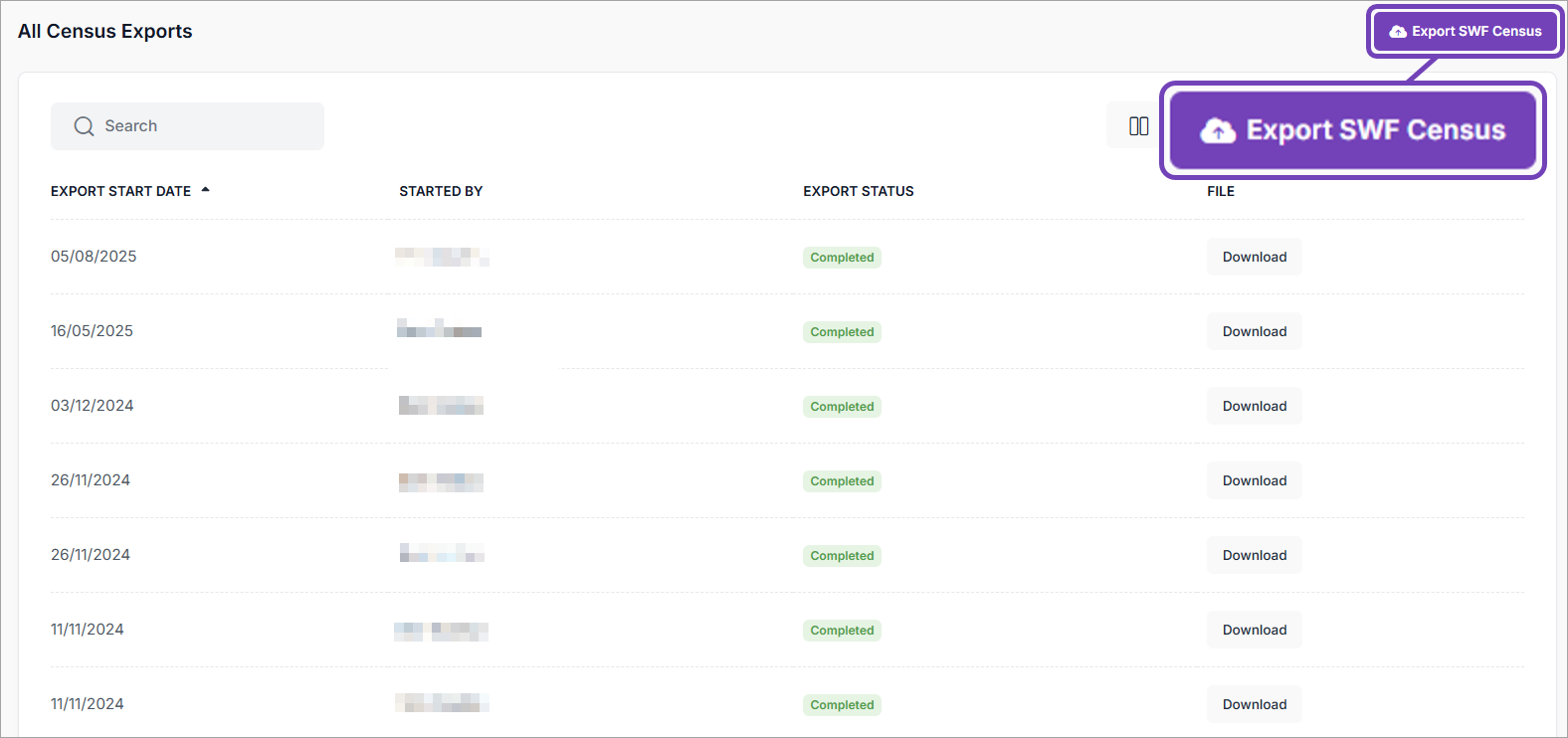
Task: Click the Started By column header
Action: coord(441,191)
